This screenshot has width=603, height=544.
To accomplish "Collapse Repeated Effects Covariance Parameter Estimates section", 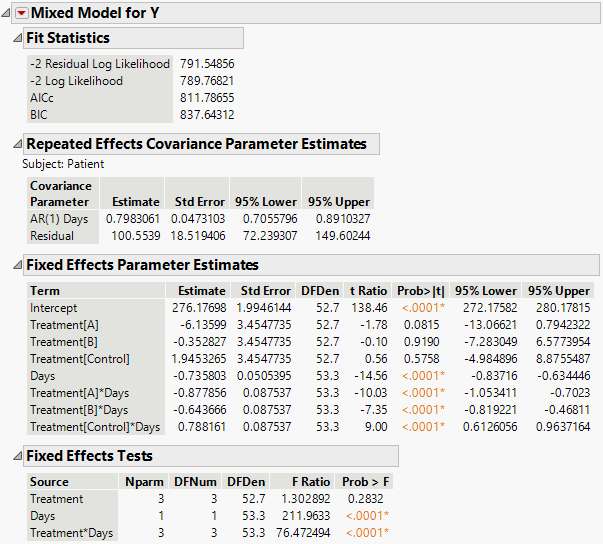I will point(17,144).
